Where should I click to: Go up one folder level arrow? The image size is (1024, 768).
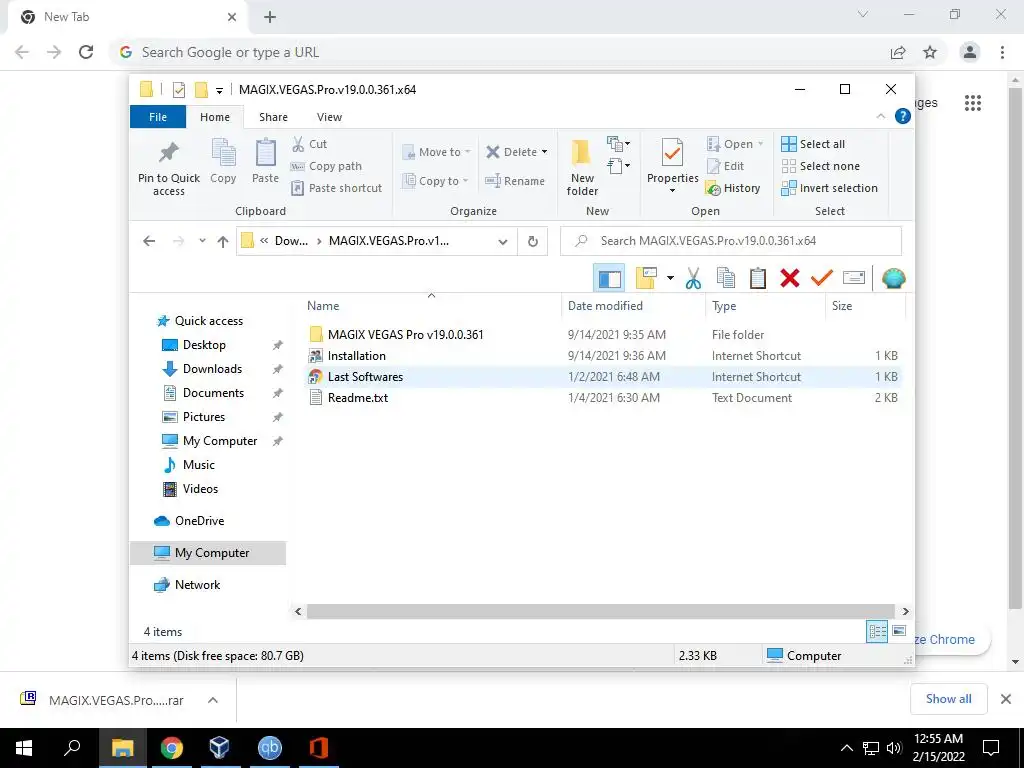point(223,242)
